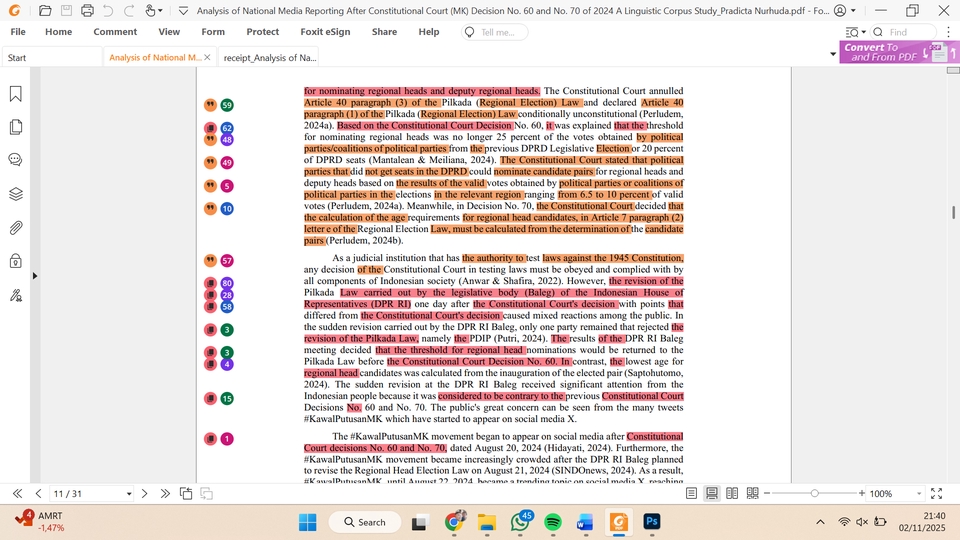The width and height of the screenshot is (960, 540).
Task: Expand the collapsed navigation panel arrow
Action: [35, 275]
